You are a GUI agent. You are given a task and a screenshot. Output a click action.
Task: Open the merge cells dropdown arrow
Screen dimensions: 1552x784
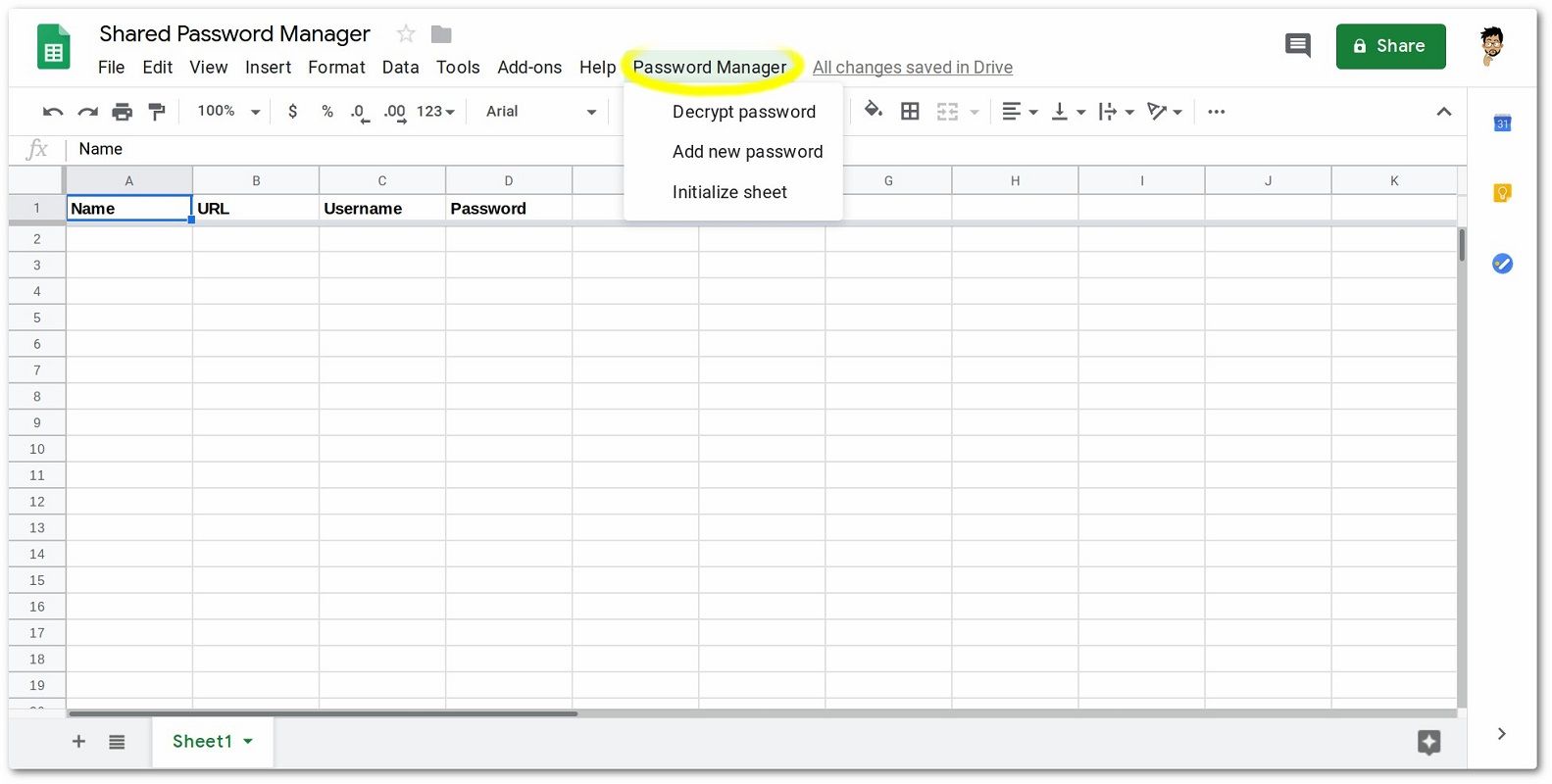pyautogui.click(x=975, y=113)
